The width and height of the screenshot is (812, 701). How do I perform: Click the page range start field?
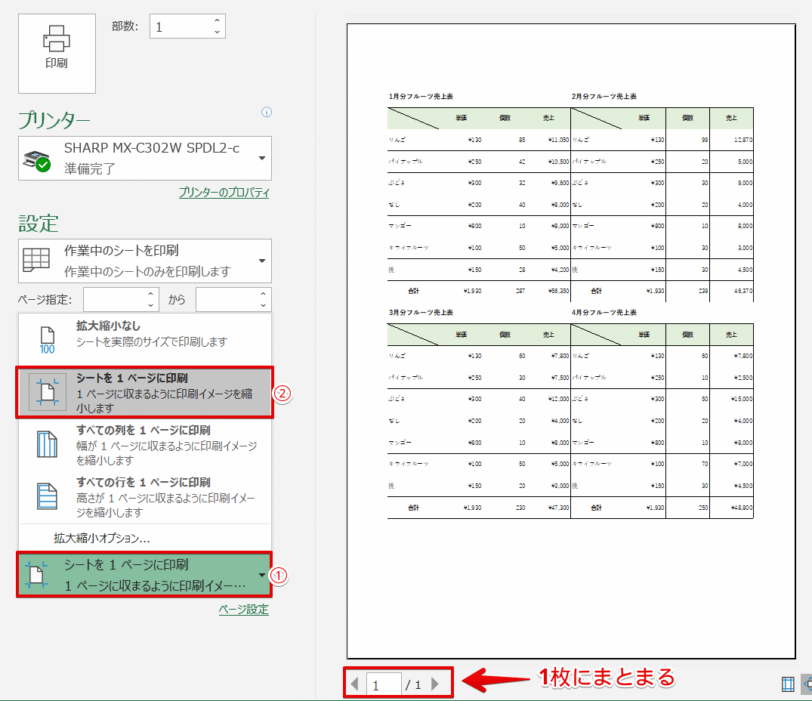[x=114, y=298]
